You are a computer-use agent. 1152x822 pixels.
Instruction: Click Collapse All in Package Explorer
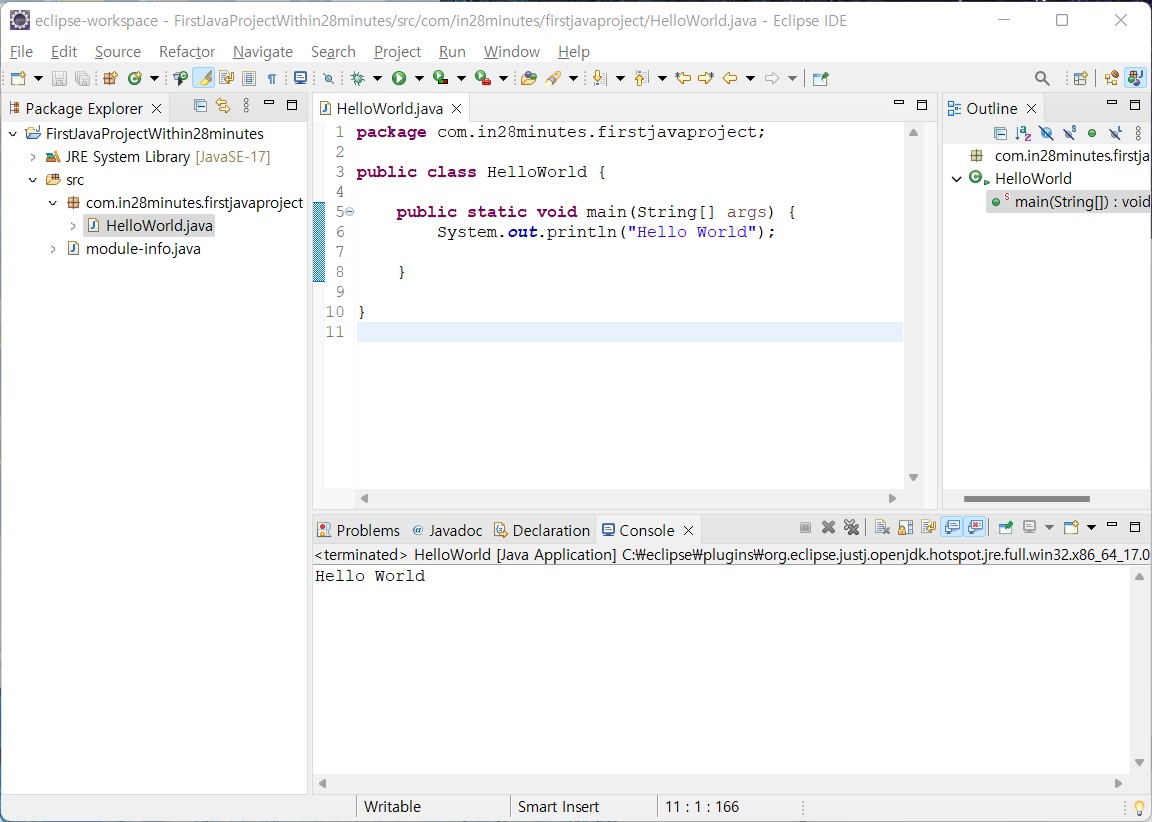point(200,106)
